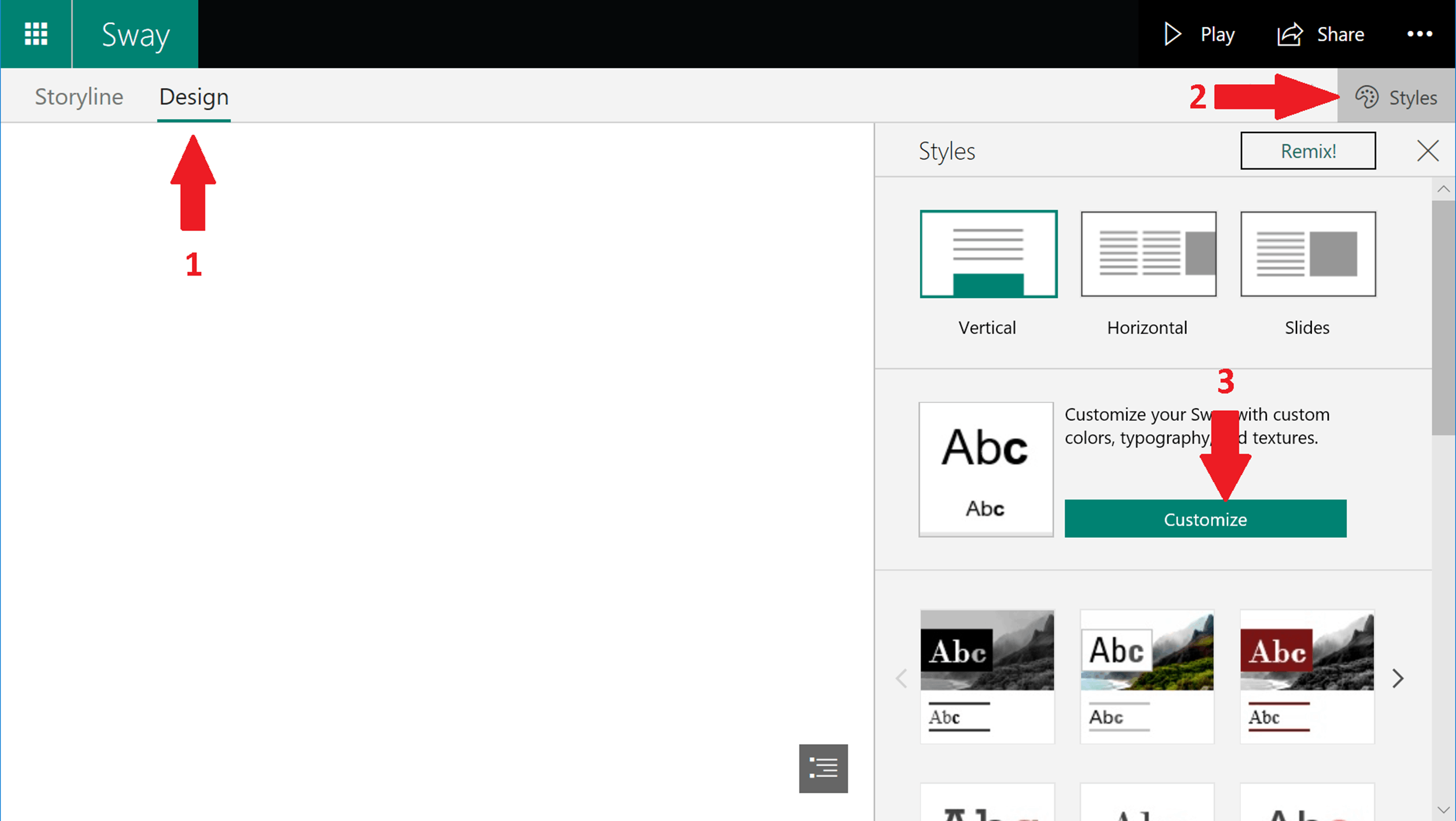This screenshot has width=1456, height=821.
Task: Toggle the Styles palette button
Action: coord(1396,97)
